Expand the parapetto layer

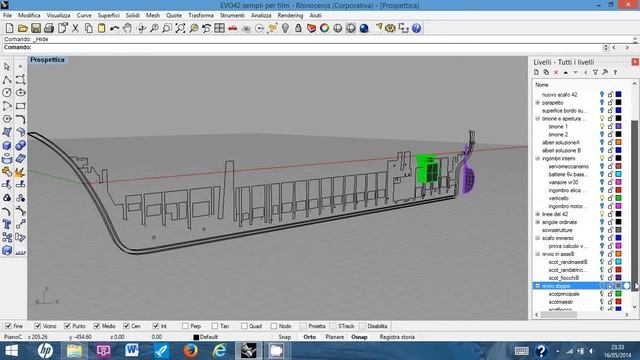click(538, 103)
